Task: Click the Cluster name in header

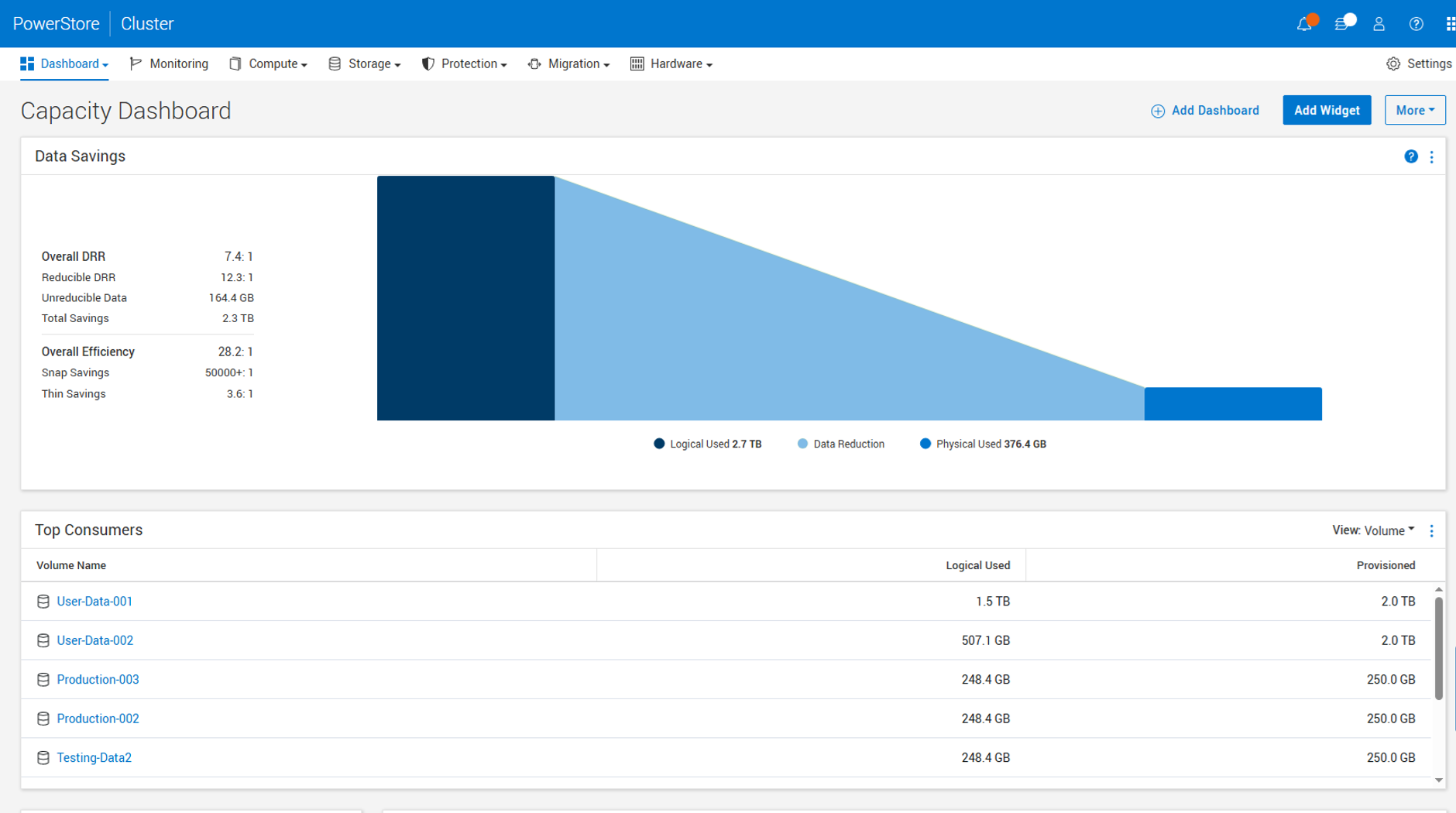Action: 147,24
